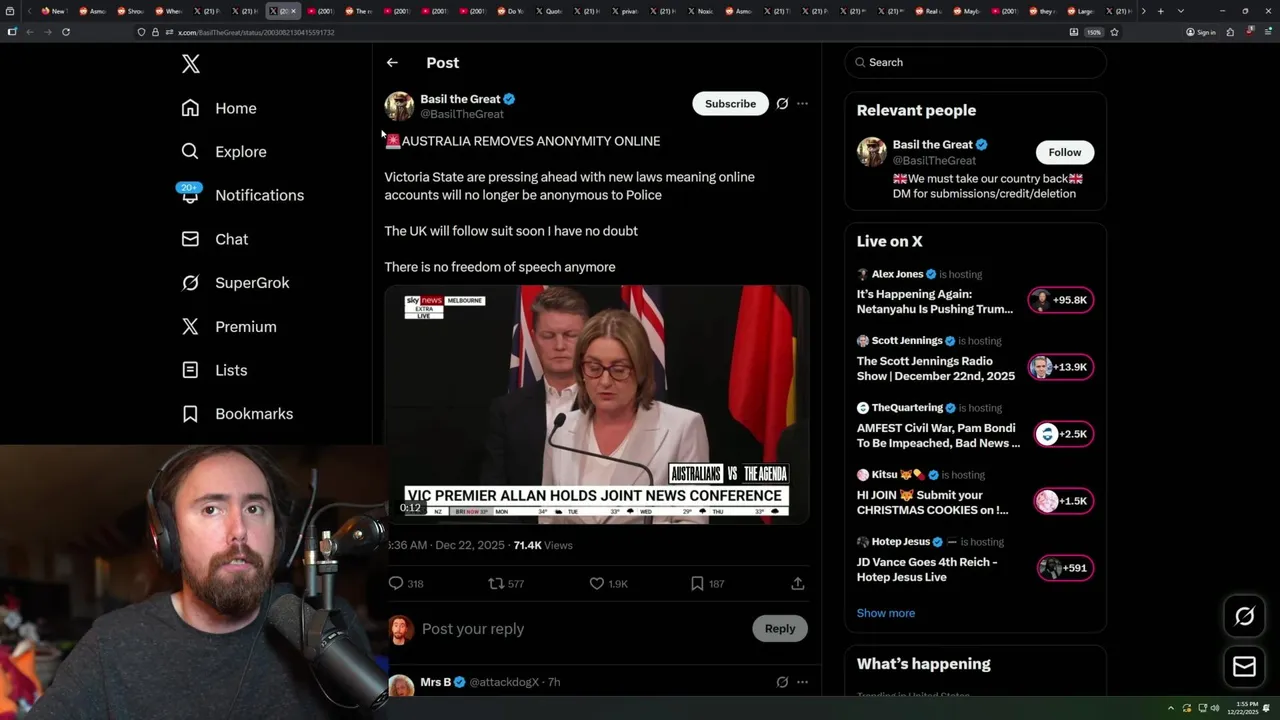The height and width of the screenshot is (720, 1280).
Task: Click the repost icon showing 577
Action: pyautogui.click(x=495, y=583)
